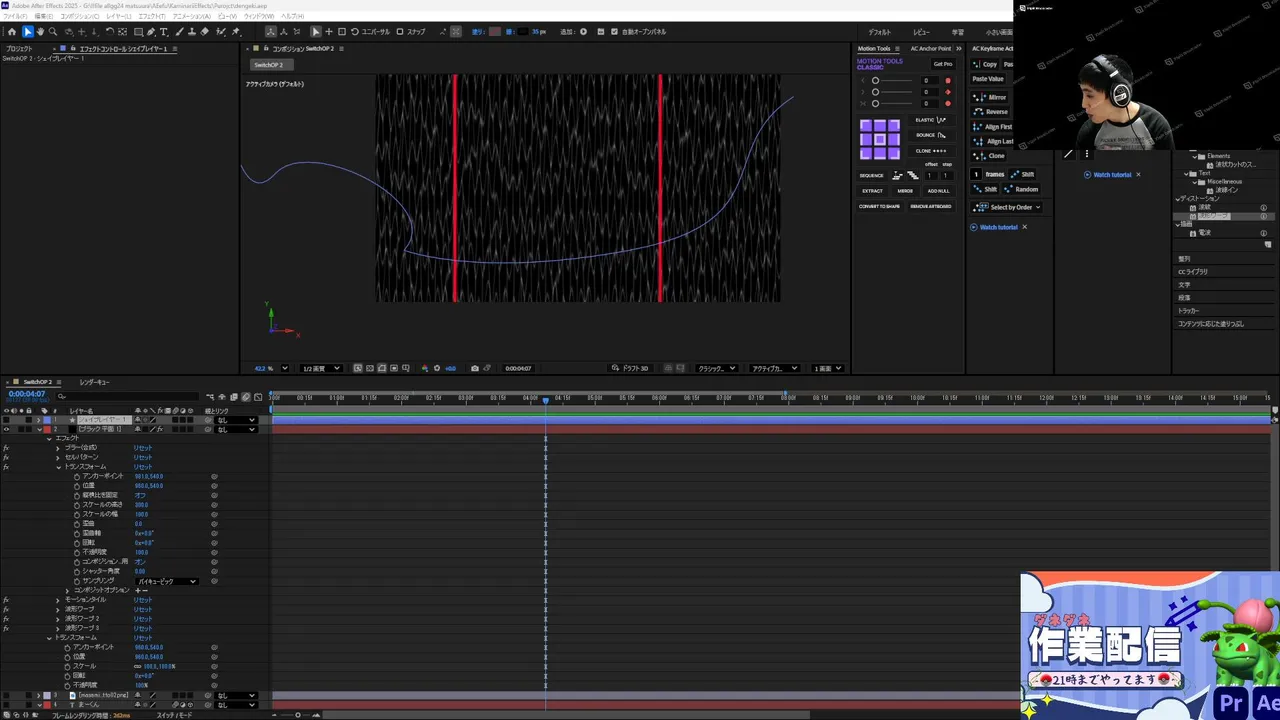The width and height of the screenshot is (1280, 720).
Task: Toggle the スナップ (Snap) checkbox
Action: tap(400, 32)
